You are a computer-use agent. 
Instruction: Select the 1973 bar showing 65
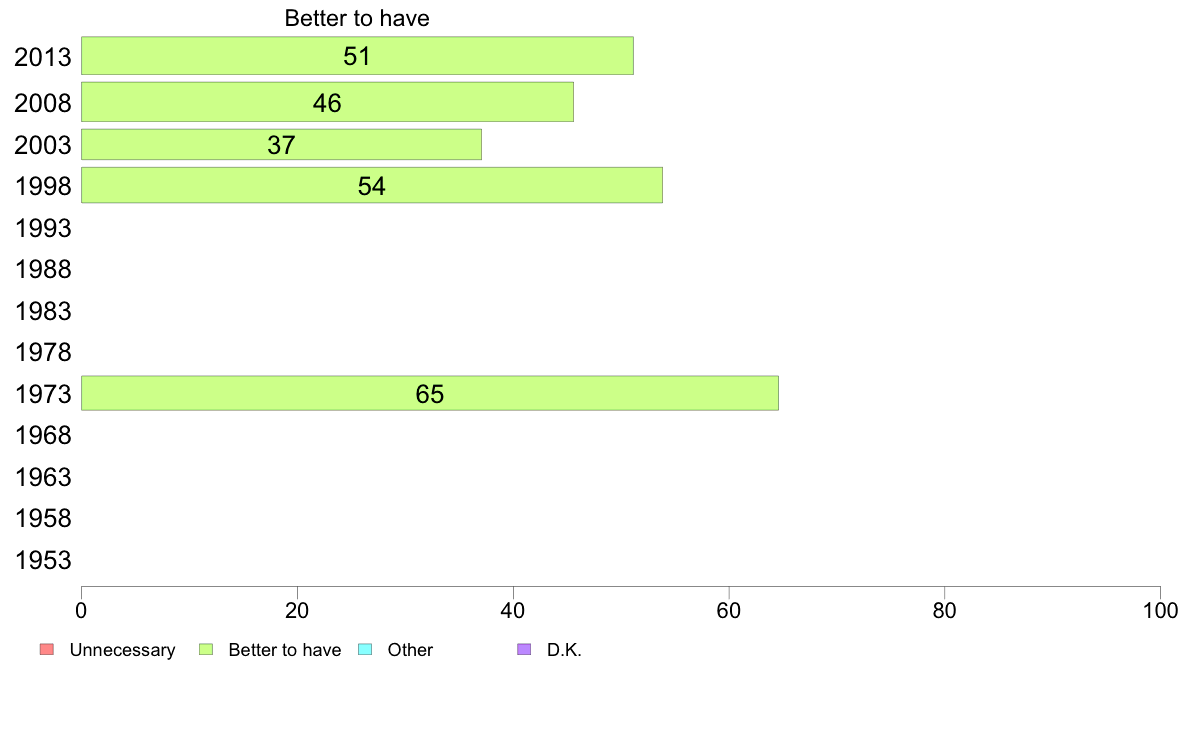click(x=430, y=393)
